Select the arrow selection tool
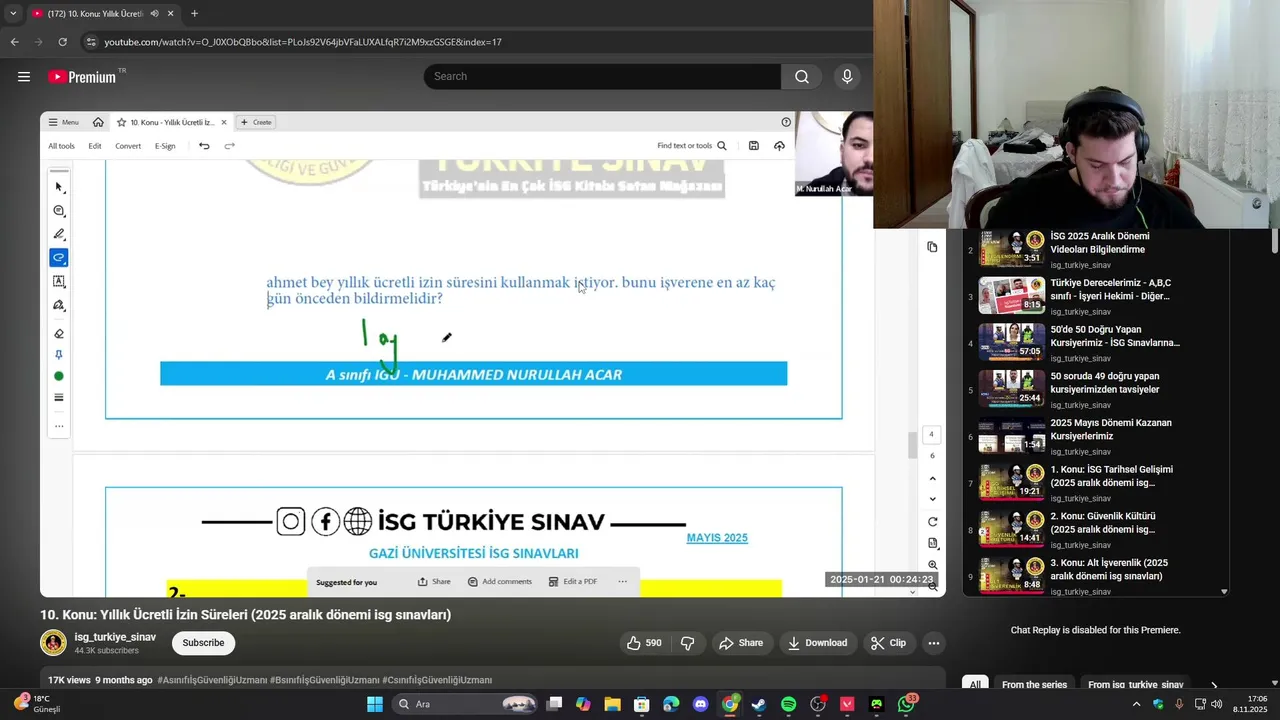The height and width of the screenshot is (720, 1280). [59, 187]
